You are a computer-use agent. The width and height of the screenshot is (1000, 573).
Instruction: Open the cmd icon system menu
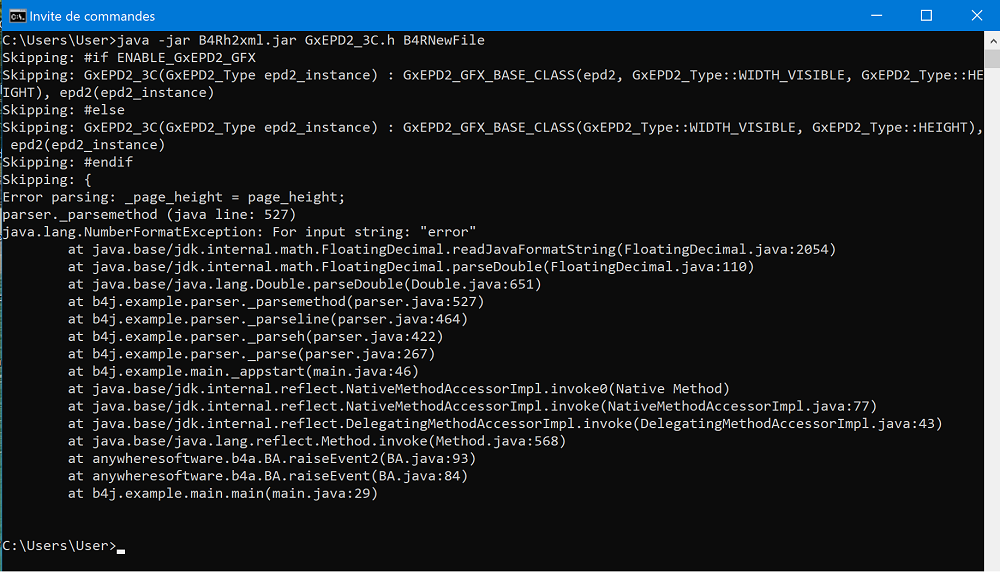click(17, 16)
